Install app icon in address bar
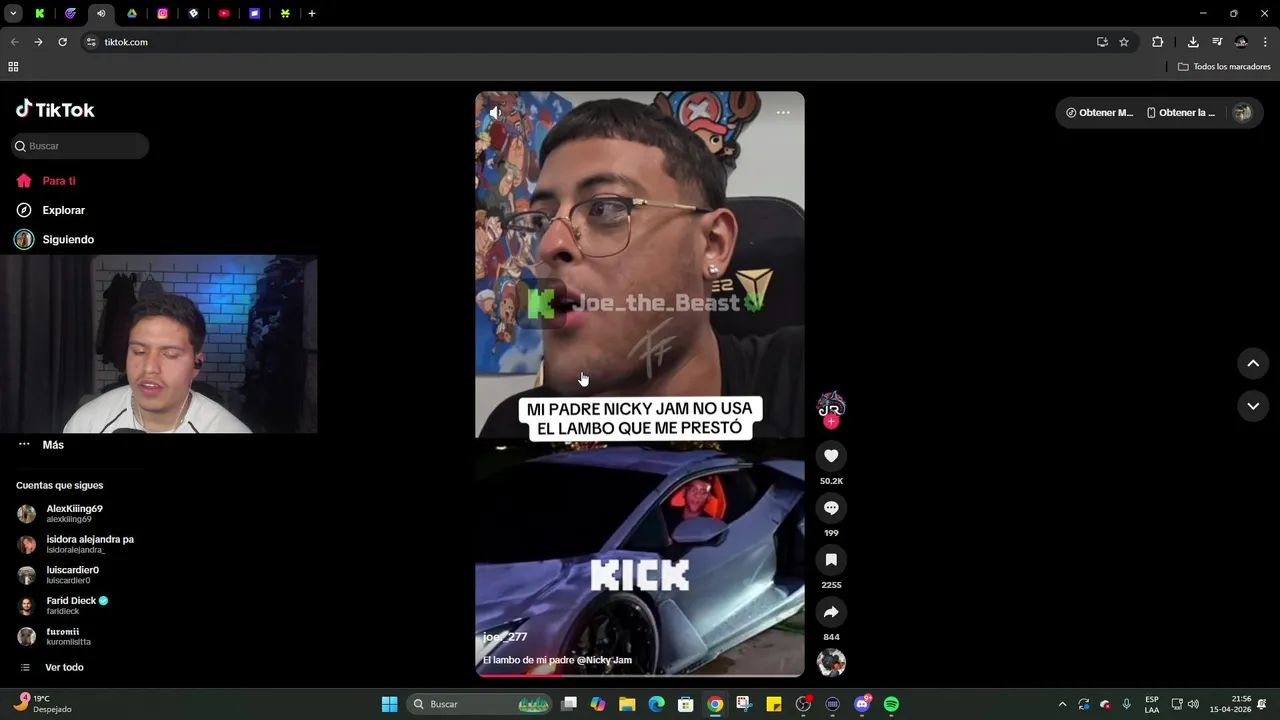 click(1102, 42)
